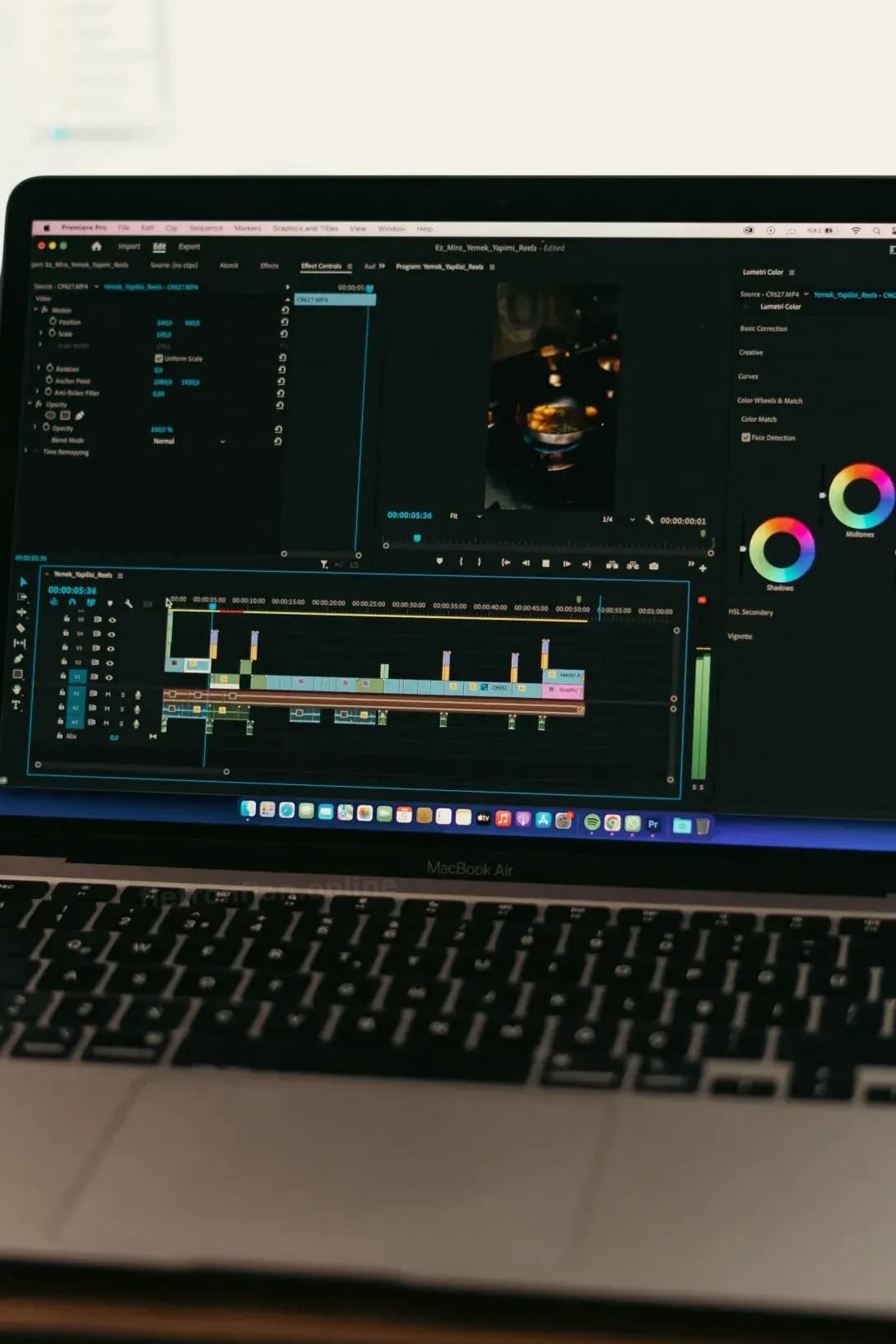This screenshot has height=1344, width=896.
Task: Open the Sequence menu in menu bar
Action: pos(206,228)
